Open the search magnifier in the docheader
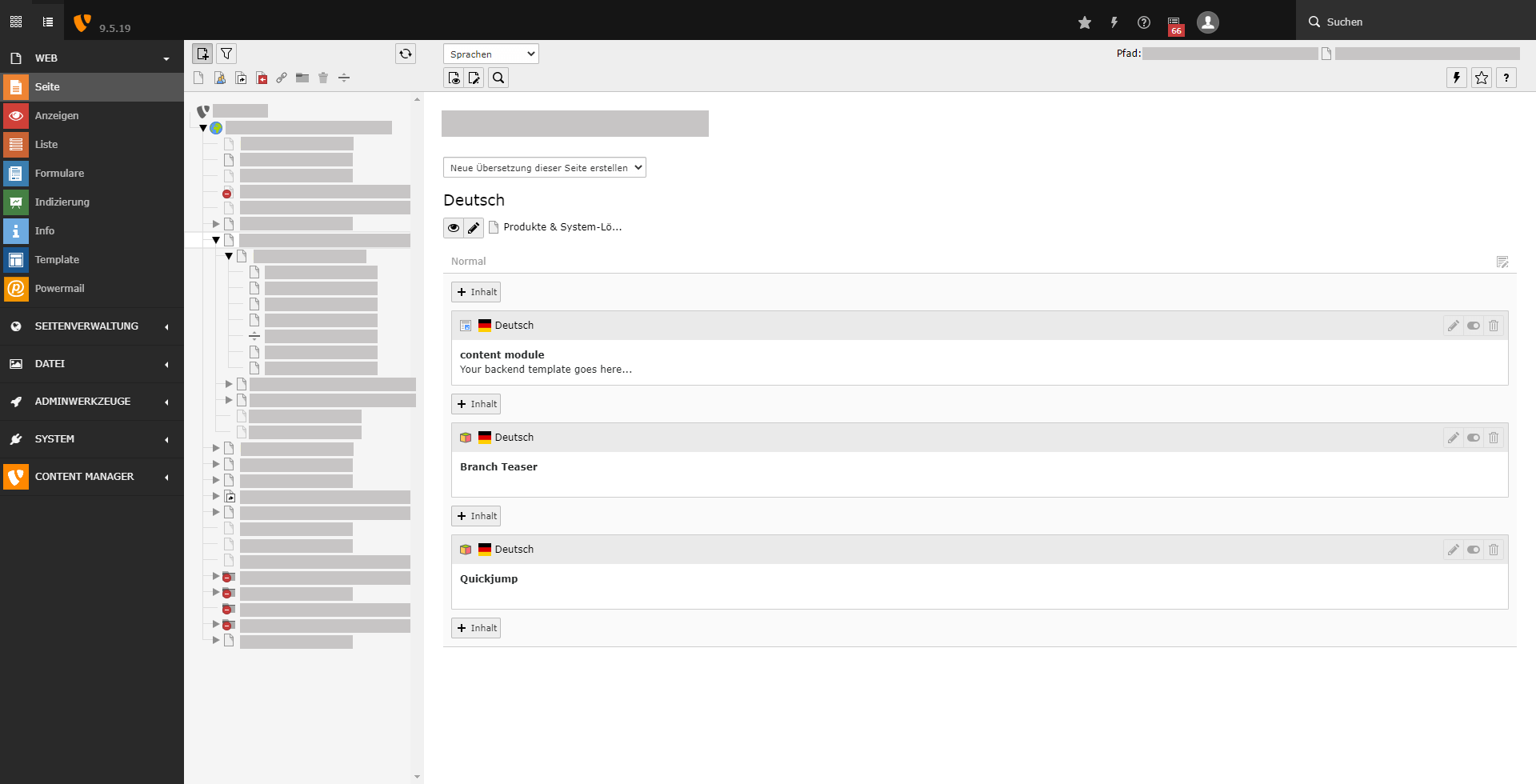The image size is (1536, 784). point(498,78)
